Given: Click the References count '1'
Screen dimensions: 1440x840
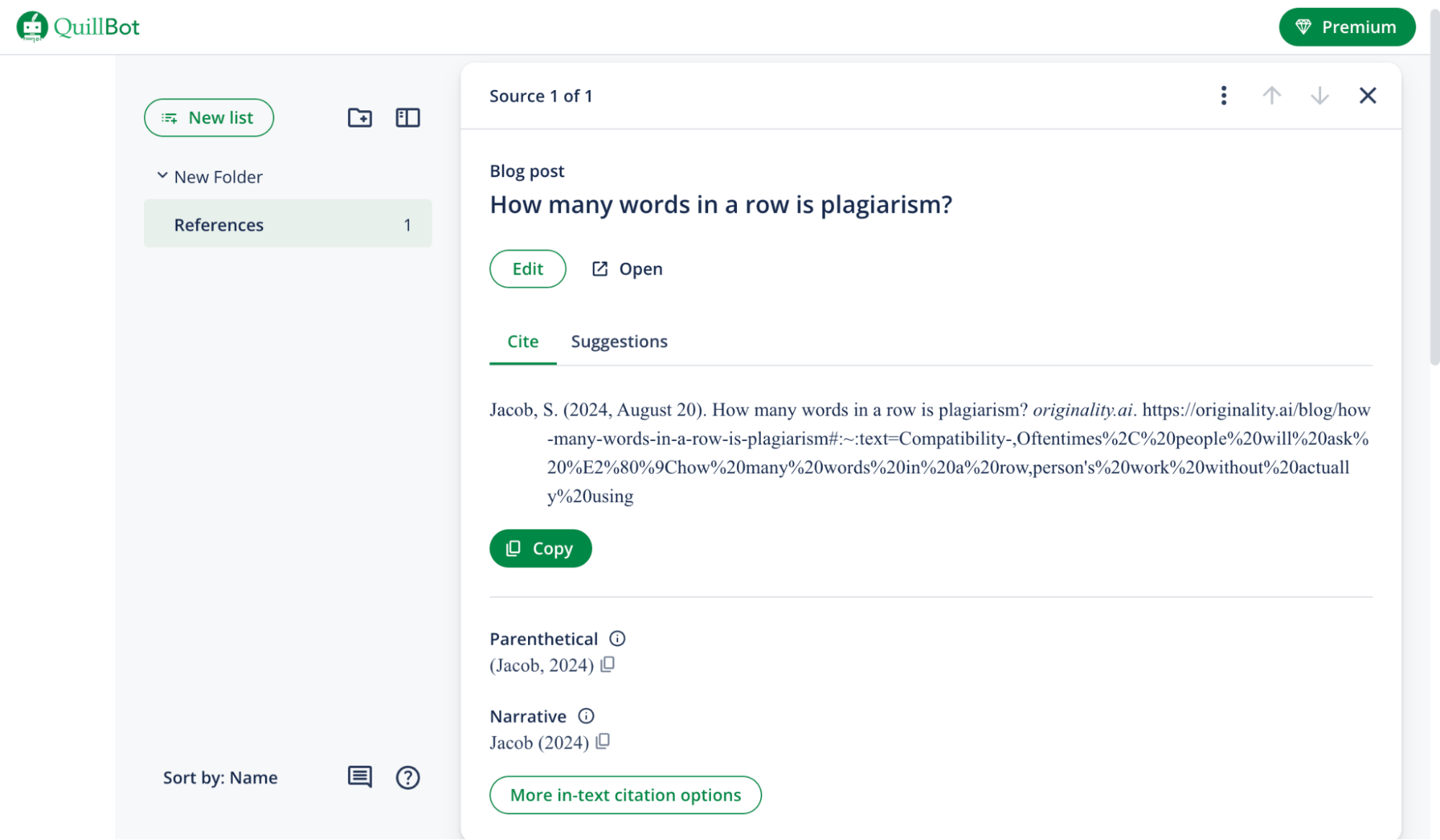Looking at the screenshot, I should [407, 225].
